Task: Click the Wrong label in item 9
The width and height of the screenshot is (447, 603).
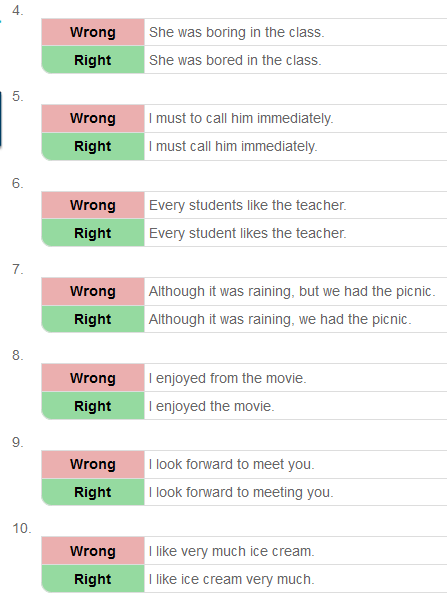Action: pyautogui.click(x=93, y=464)
